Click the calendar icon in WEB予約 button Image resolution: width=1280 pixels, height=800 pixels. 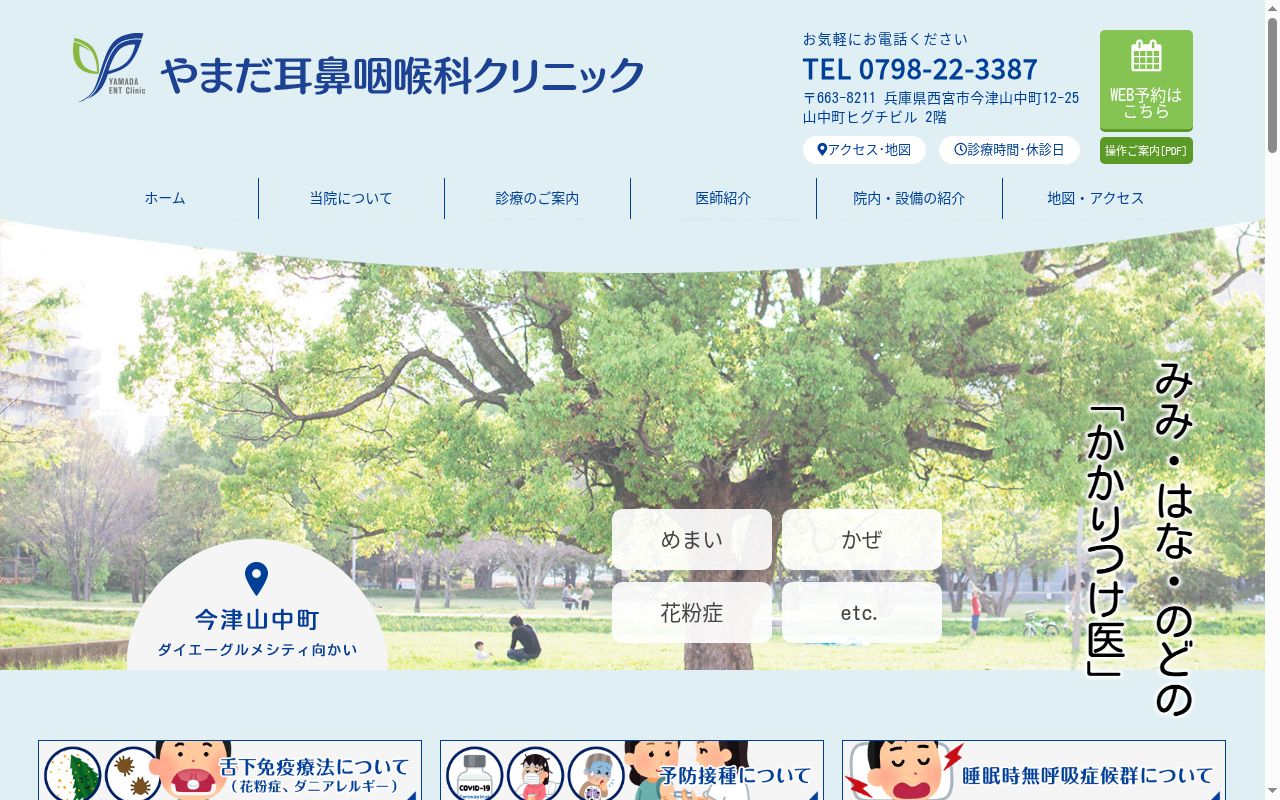1146,56
